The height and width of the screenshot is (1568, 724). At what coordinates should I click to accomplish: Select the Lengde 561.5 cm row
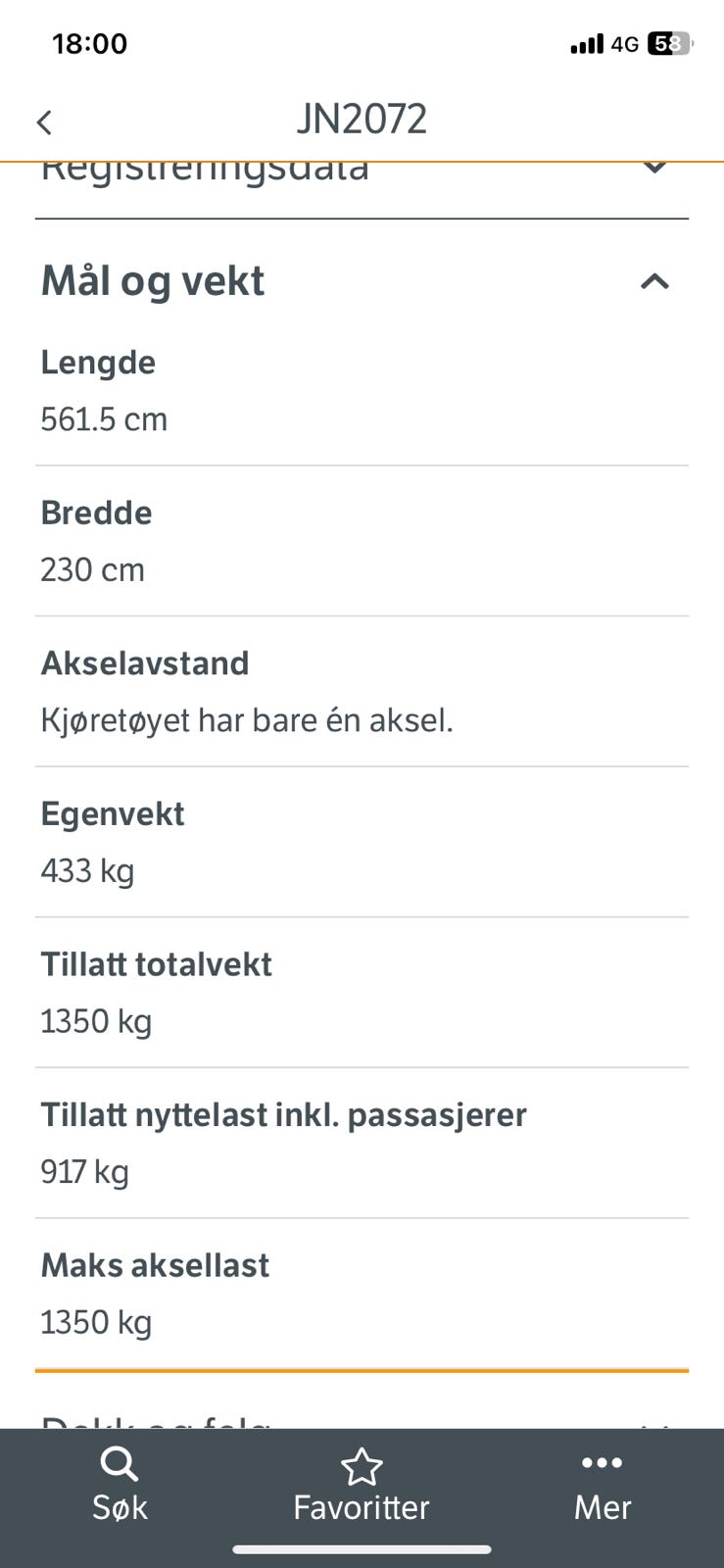[x=362, y=391]
